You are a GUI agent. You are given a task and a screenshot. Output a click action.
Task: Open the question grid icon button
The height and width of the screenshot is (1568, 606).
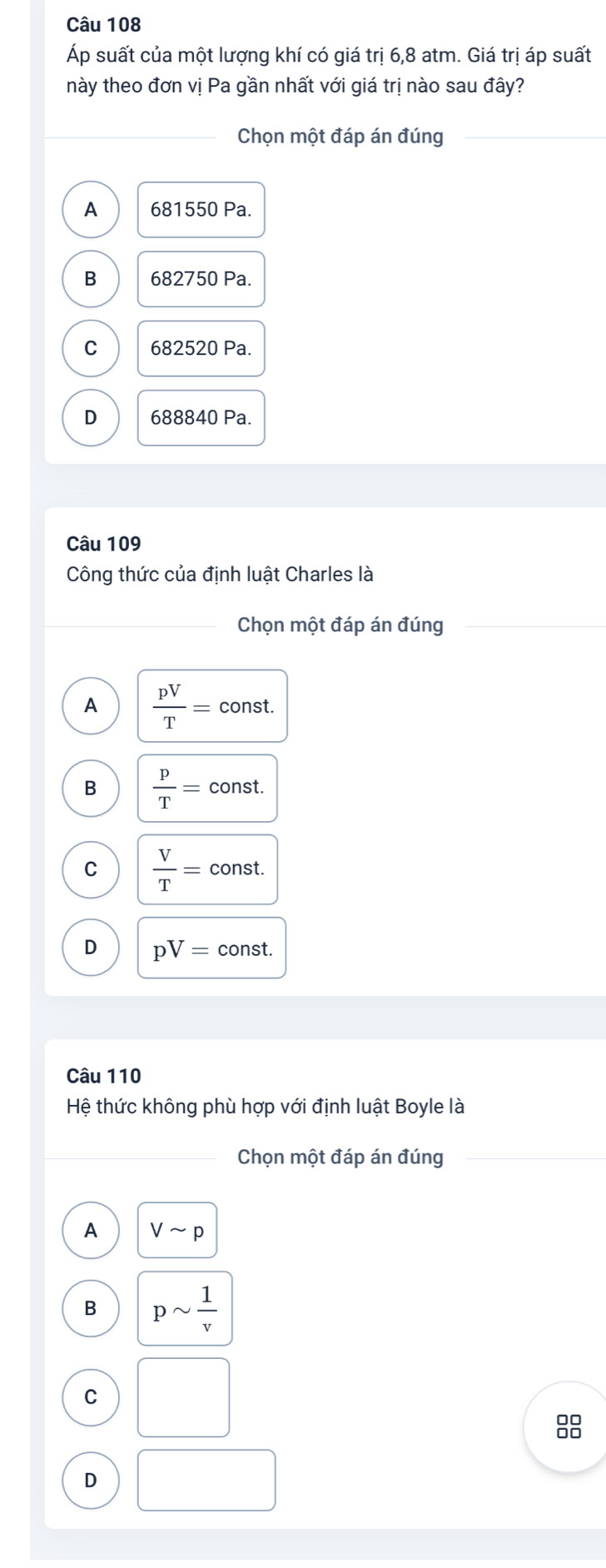point(569,1426)
